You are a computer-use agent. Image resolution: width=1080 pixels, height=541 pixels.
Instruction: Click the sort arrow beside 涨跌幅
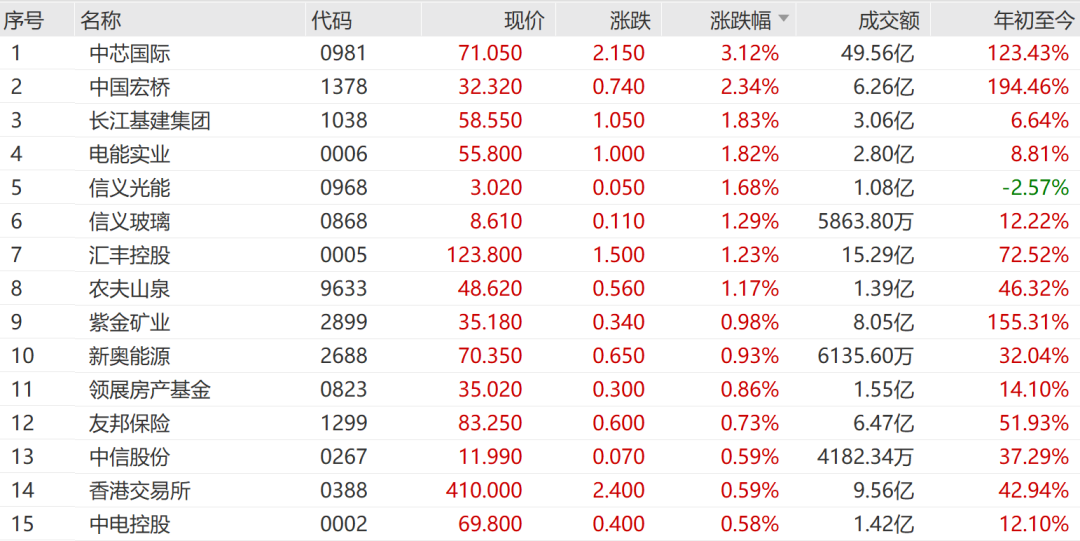click(784, 18)
